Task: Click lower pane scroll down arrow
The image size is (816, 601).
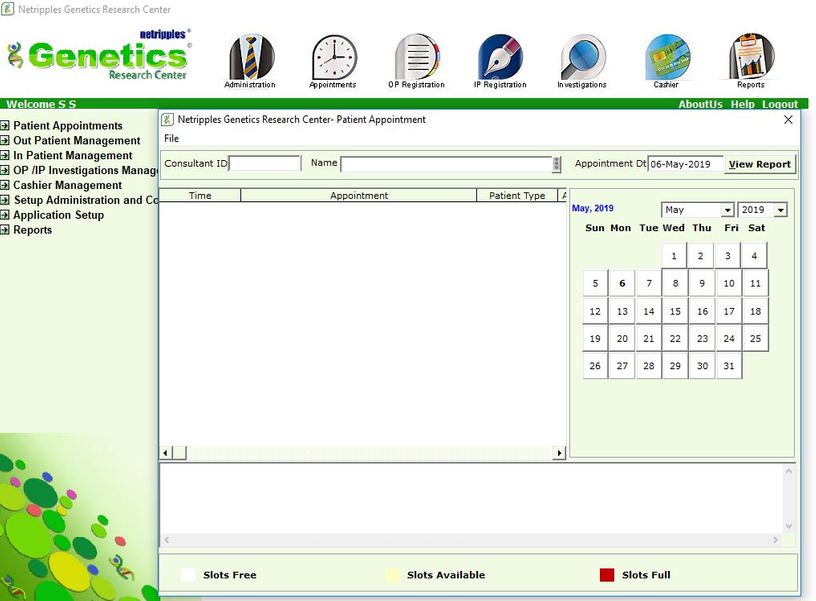Action: 788,526
